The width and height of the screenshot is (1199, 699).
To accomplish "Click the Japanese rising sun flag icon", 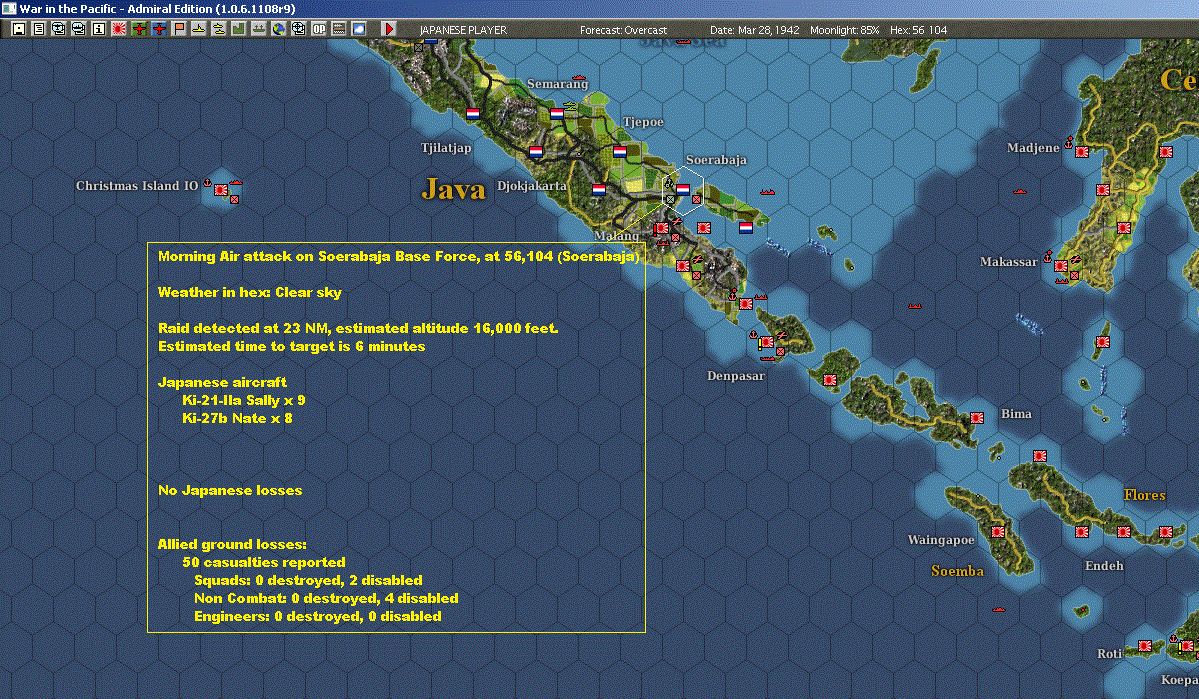I will tap(119, 29).
